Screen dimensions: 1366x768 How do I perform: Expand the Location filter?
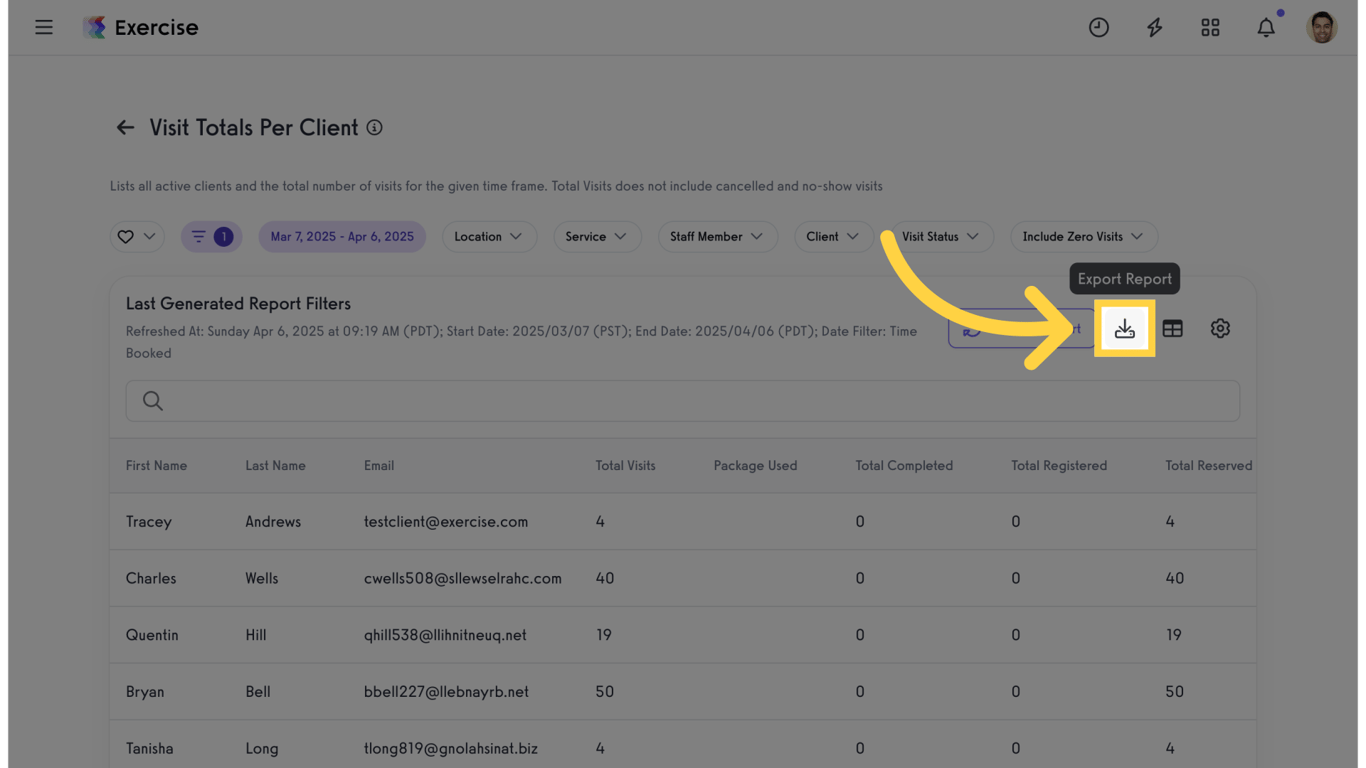[489, 237]
